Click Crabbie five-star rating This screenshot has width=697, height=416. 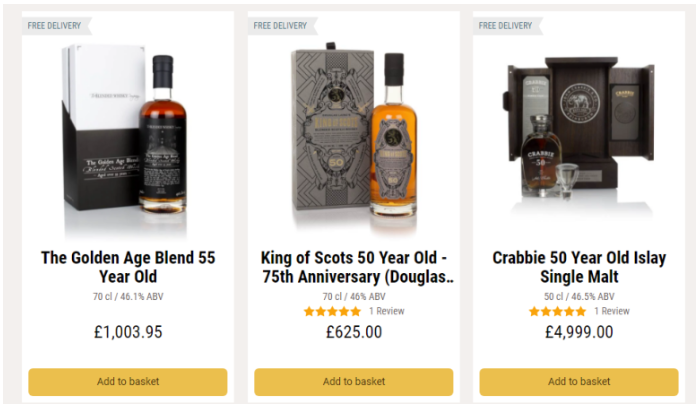(x=557, y=312)
